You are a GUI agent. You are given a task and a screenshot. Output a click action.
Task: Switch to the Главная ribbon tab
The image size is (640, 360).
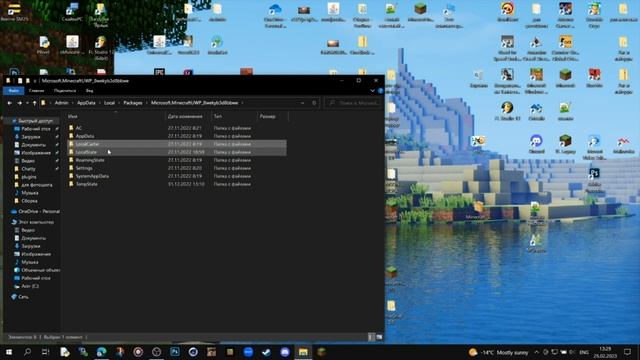pos(36,91)
